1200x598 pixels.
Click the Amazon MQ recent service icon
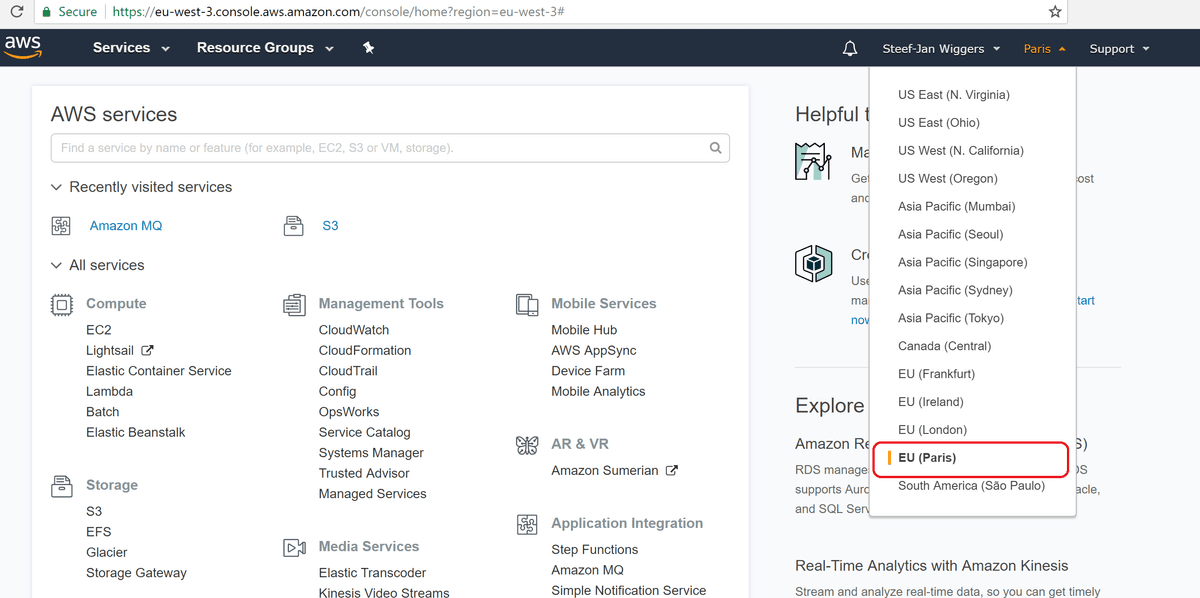[61, 226]
